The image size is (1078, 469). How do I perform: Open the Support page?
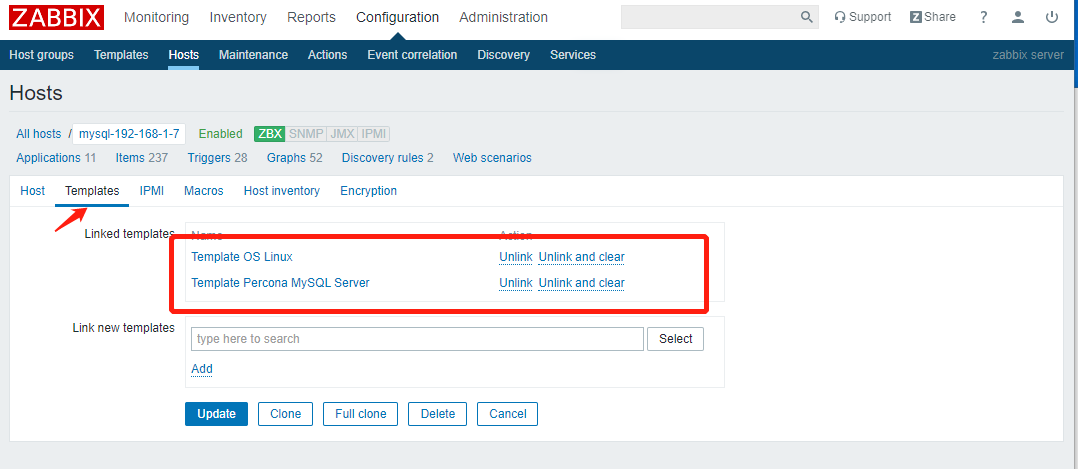click(x=862, y=17)
